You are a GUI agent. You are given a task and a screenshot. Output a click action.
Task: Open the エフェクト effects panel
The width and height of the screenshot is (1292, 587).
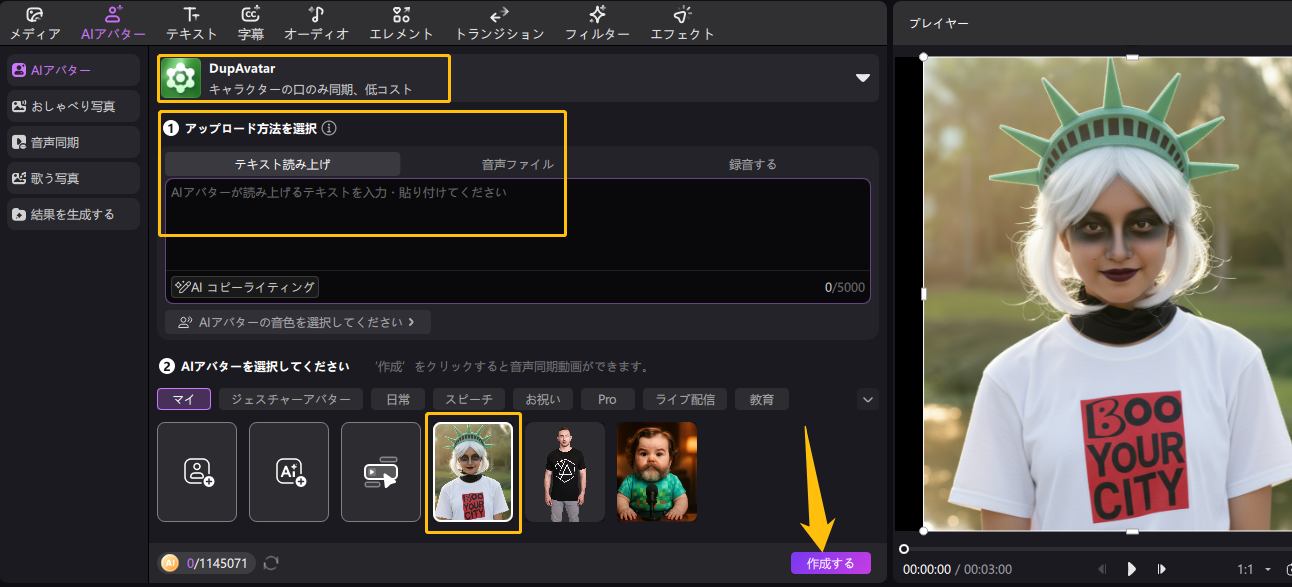682,23
